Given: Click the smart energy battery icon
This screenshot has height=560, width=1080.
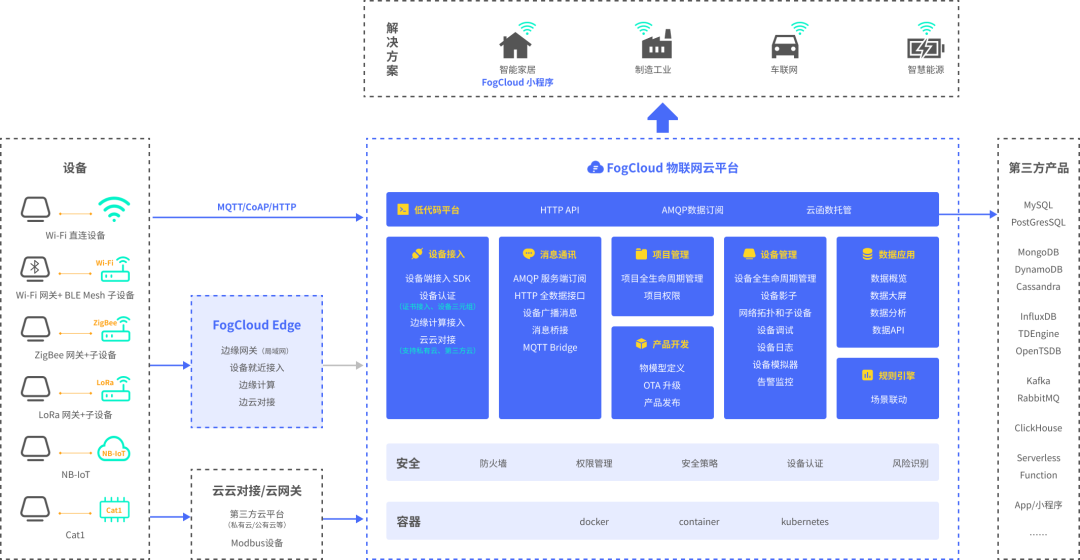Looking at the screenshot, I should (x=925, y=47).
